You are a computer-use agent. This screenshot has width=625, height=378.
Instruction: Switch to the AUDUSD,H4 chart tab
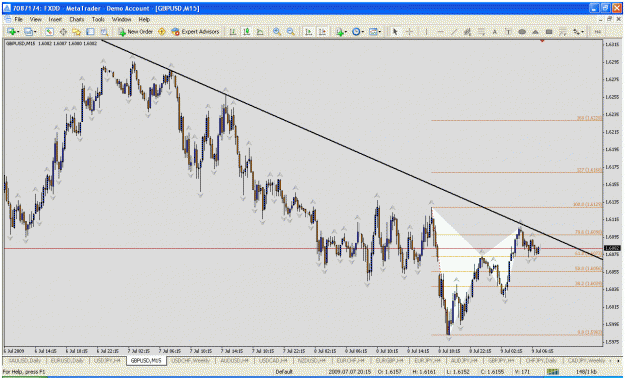(x=234, y=360)
